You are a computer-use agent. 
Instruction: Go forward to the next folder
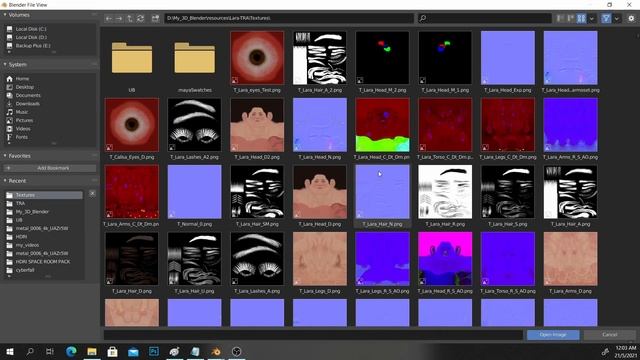tap(119, 18)
